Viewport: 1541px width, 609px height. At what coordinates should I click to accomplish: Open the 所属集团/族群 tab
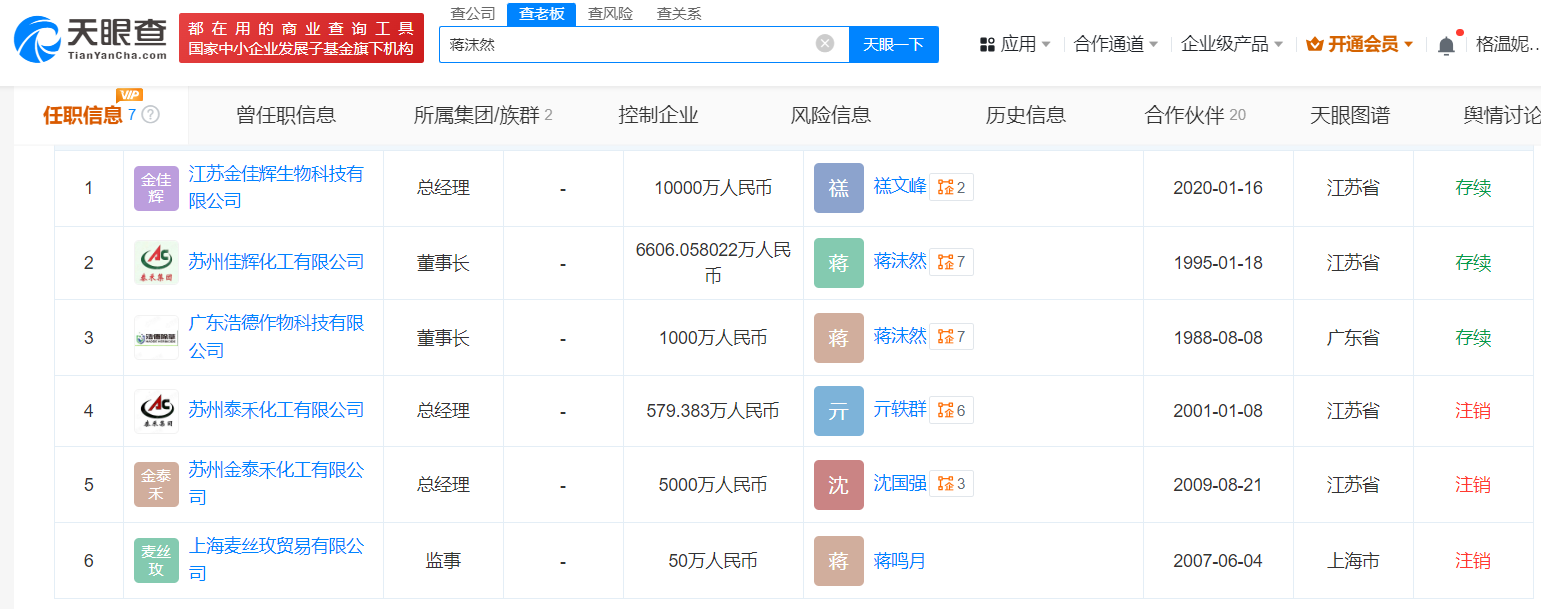click(483, 115)
